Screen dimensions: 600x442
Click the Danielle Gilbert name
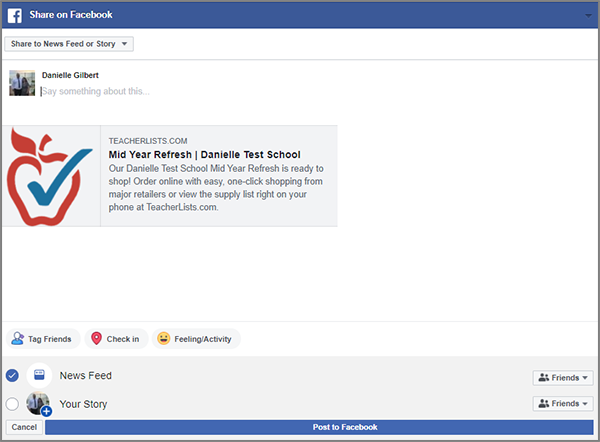coord(70,75)
